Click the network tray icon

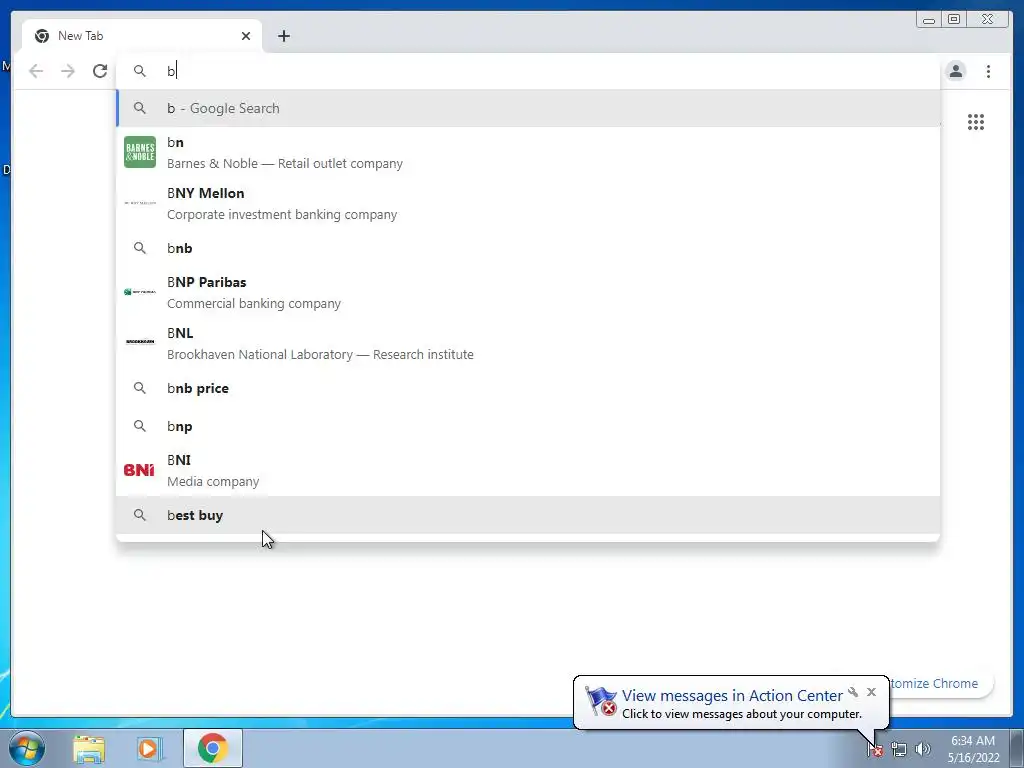899,750
